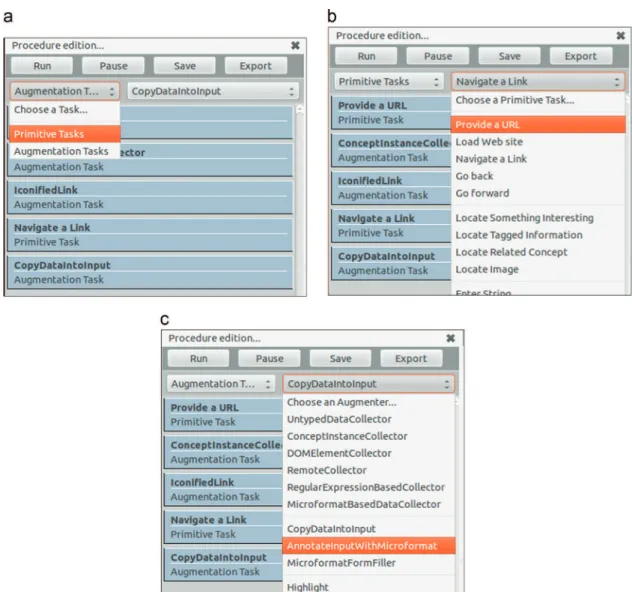Select Navigate a Link menu option in window b
The image size is (632, 592).
pos(538,159)
